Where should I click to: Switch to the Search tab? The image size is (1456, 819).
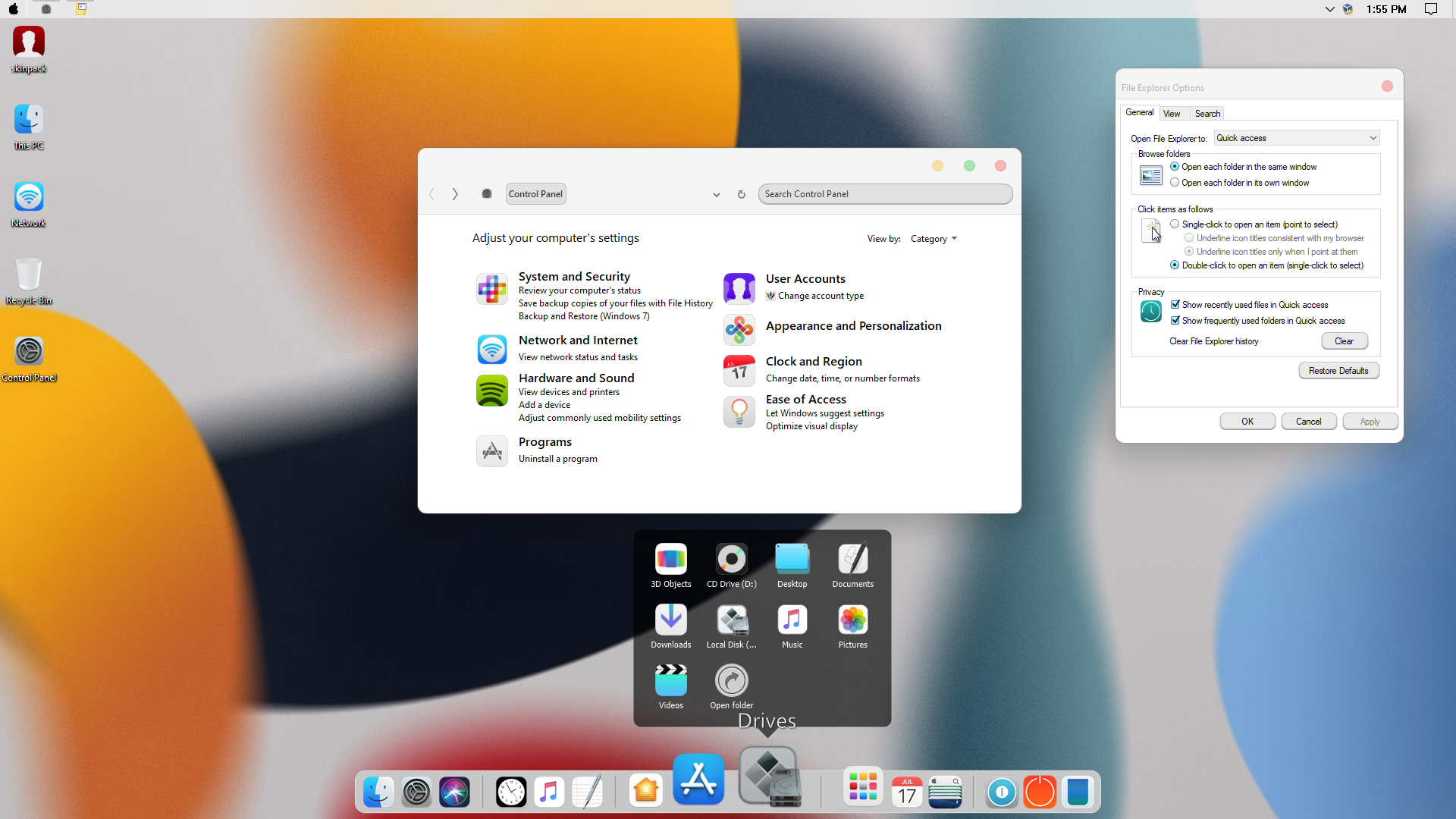(1207, 114)
